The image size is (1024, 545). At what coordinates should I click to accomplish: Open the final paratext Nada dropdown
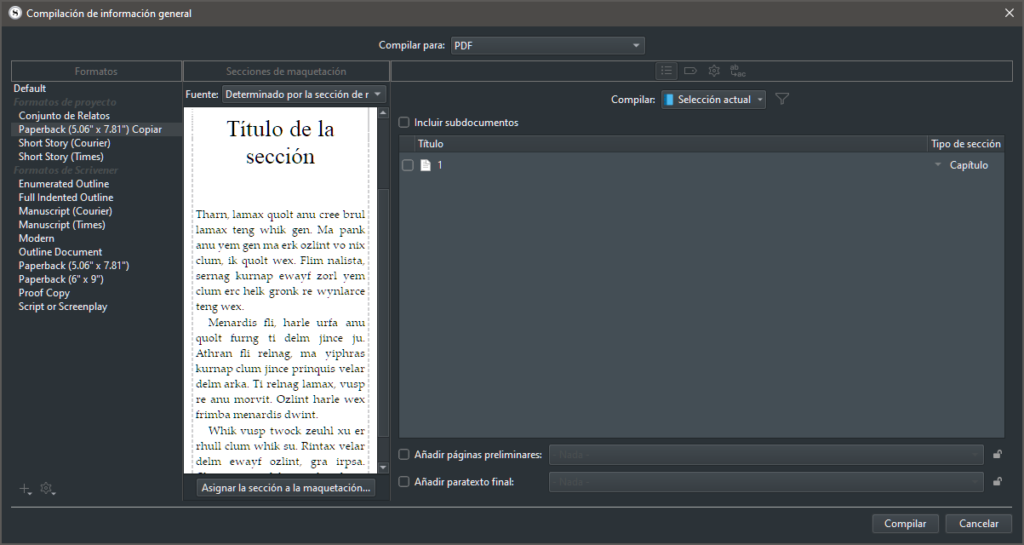click(766, 482)
